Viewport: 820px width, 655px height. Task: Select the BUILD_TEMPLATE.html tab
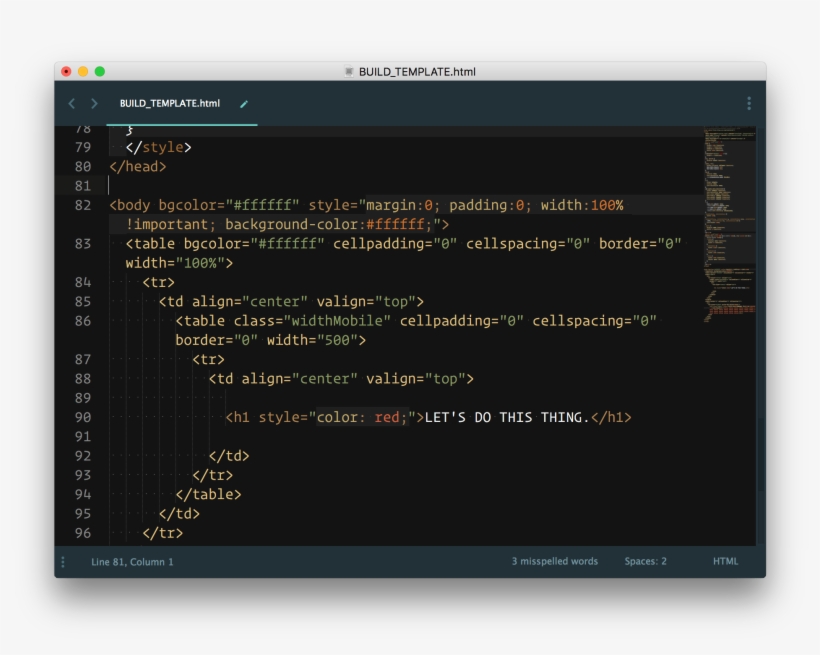[168, 103]
